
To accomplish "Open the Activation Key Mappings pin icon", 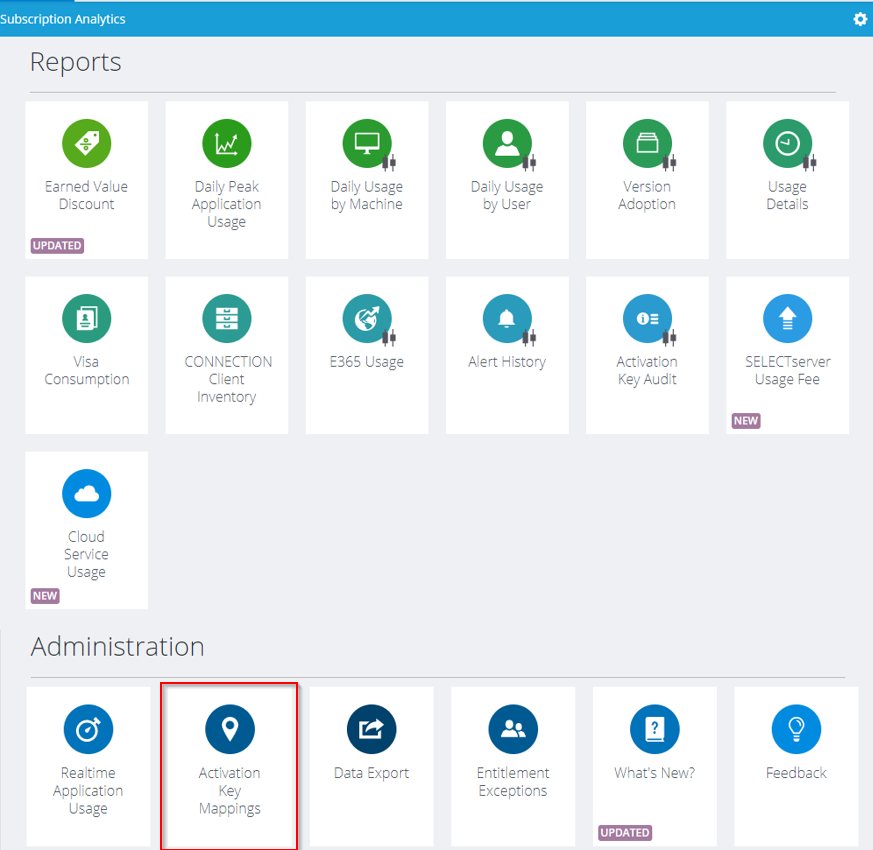I will coord(230,729).
